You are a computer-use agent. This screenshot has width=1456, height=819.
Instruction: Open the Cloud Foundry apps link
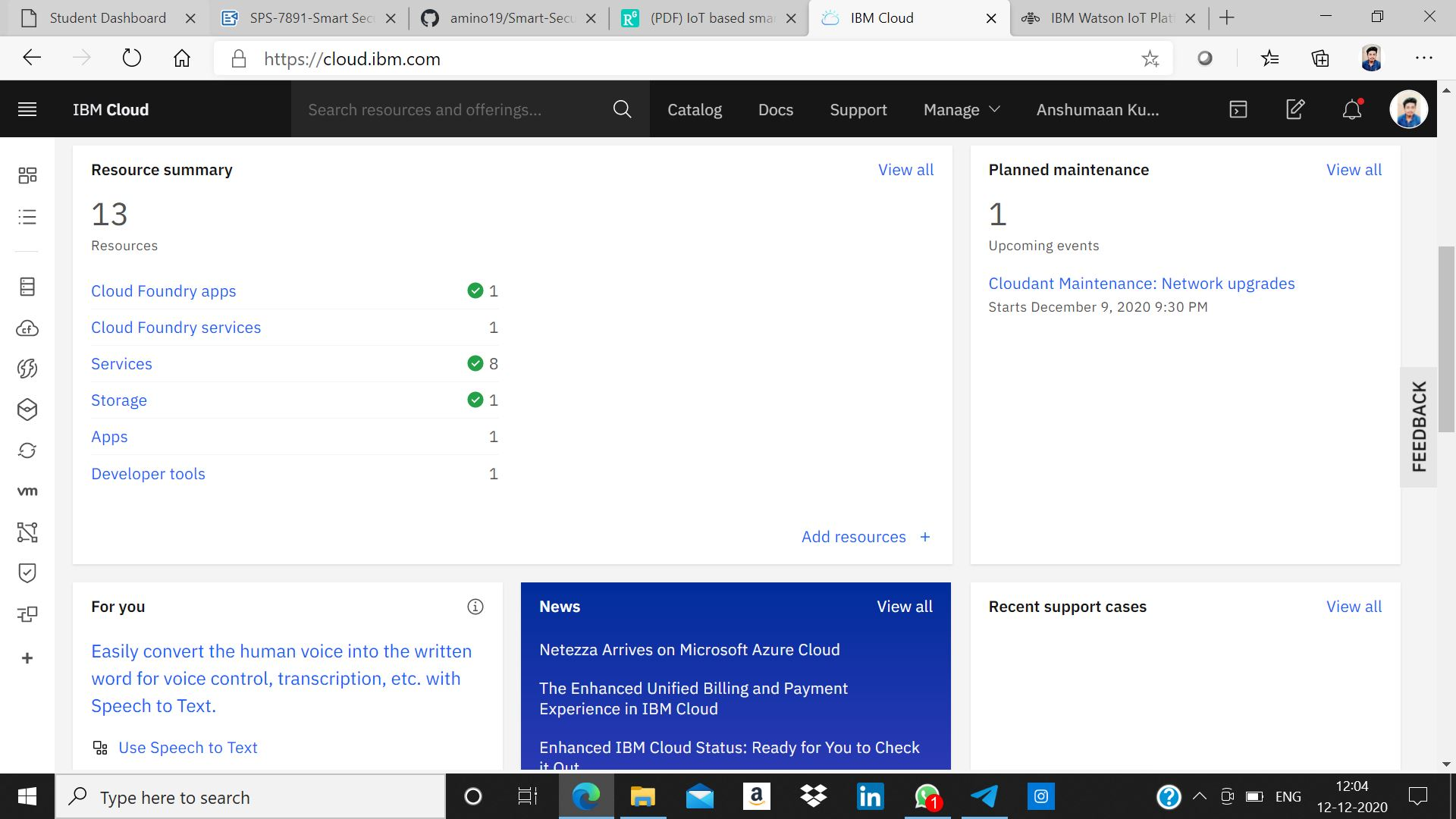pos(163,291)
